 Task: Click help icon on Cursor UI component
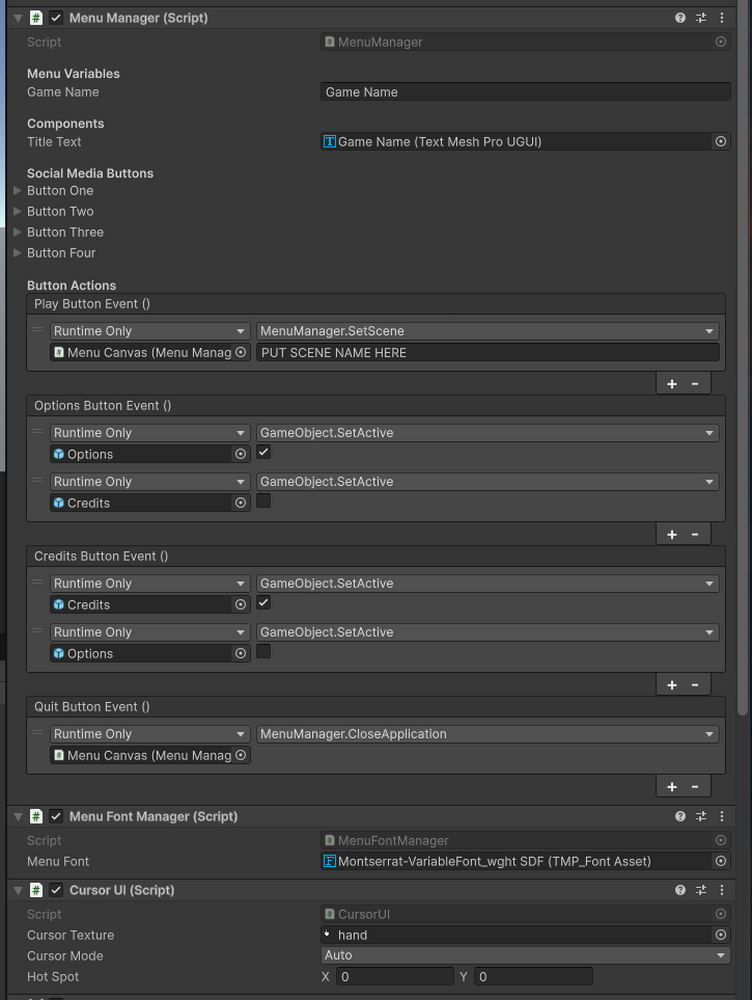pyautogui.click(x=680, y=890)
